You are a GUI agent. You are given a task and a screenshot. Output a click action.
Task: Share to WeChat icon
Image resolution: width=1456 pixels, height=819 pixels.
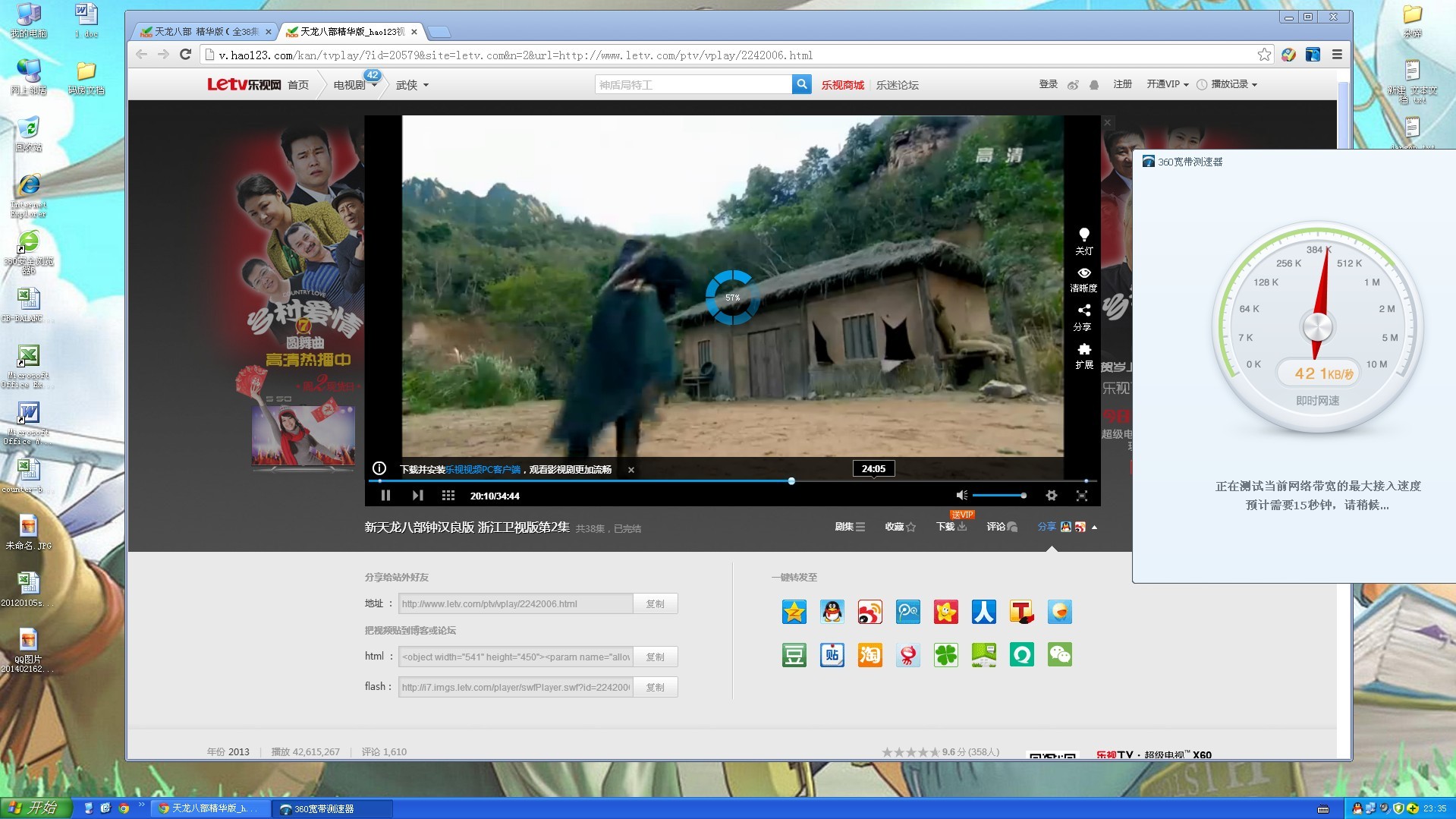[x=1060, y=654]
